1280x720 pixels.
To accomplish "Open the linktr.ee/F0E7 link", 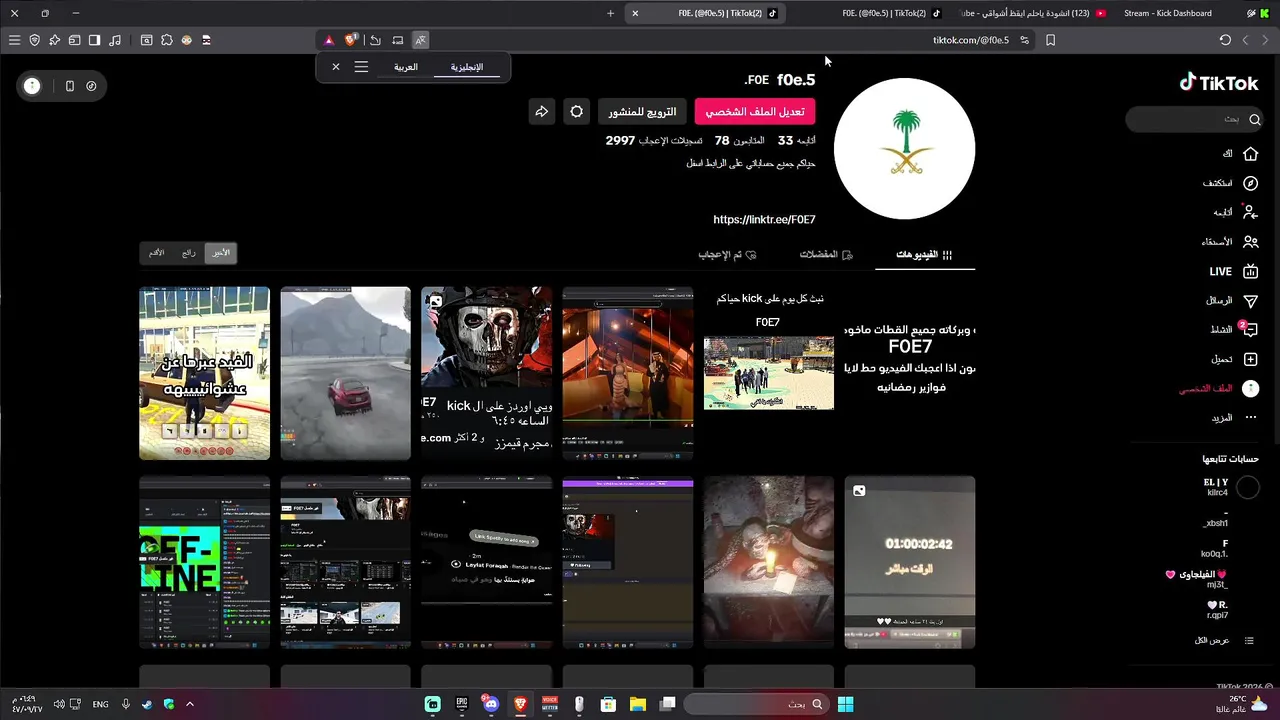I will [x=764, y=219].
